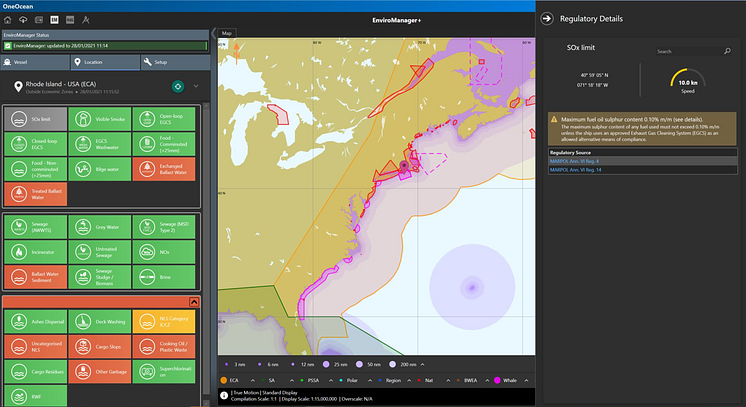Select the Open-loop EGCS tile
The width and height of the screenshot is (746, 407).
point(164,119)
